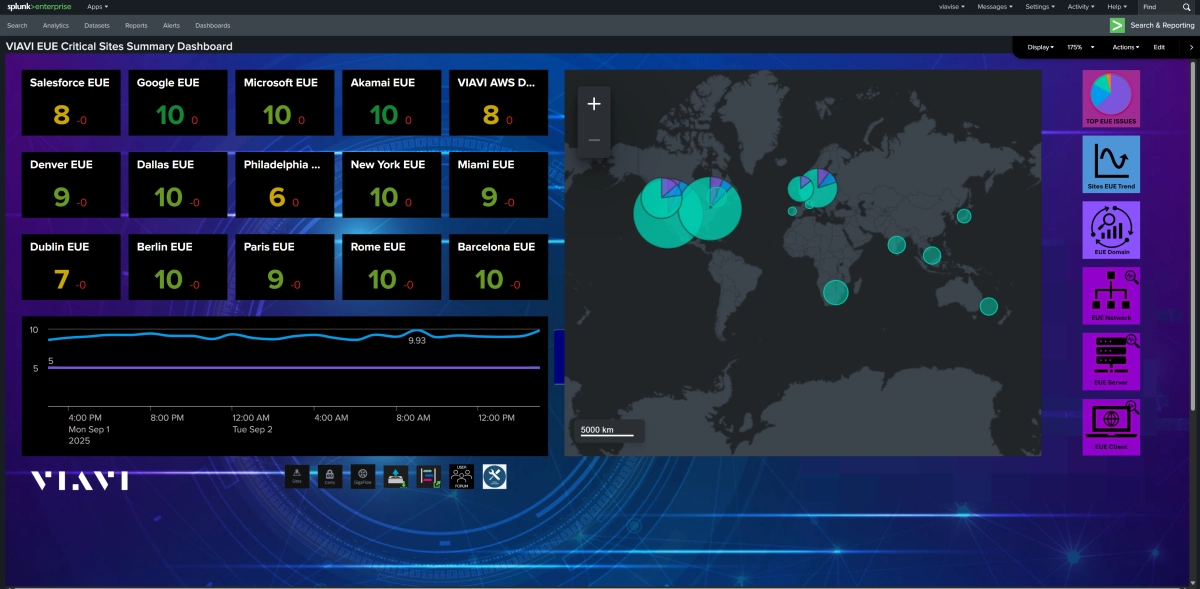Open the Paris EUE score tile
The image size is (1200, 589).
tap(283, 267)
